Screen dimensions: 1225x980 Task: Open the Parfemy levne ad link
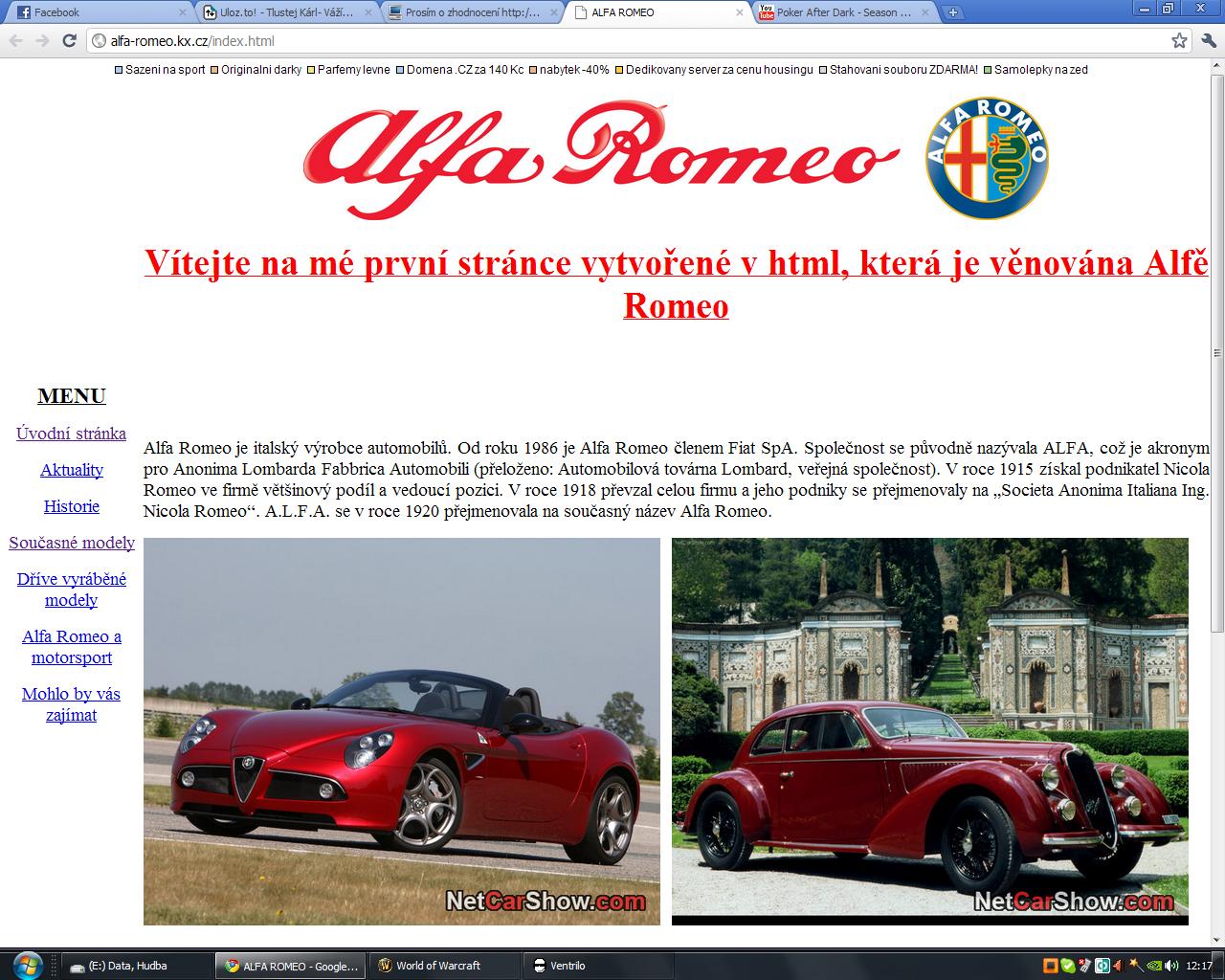click(x=353, y=70)
